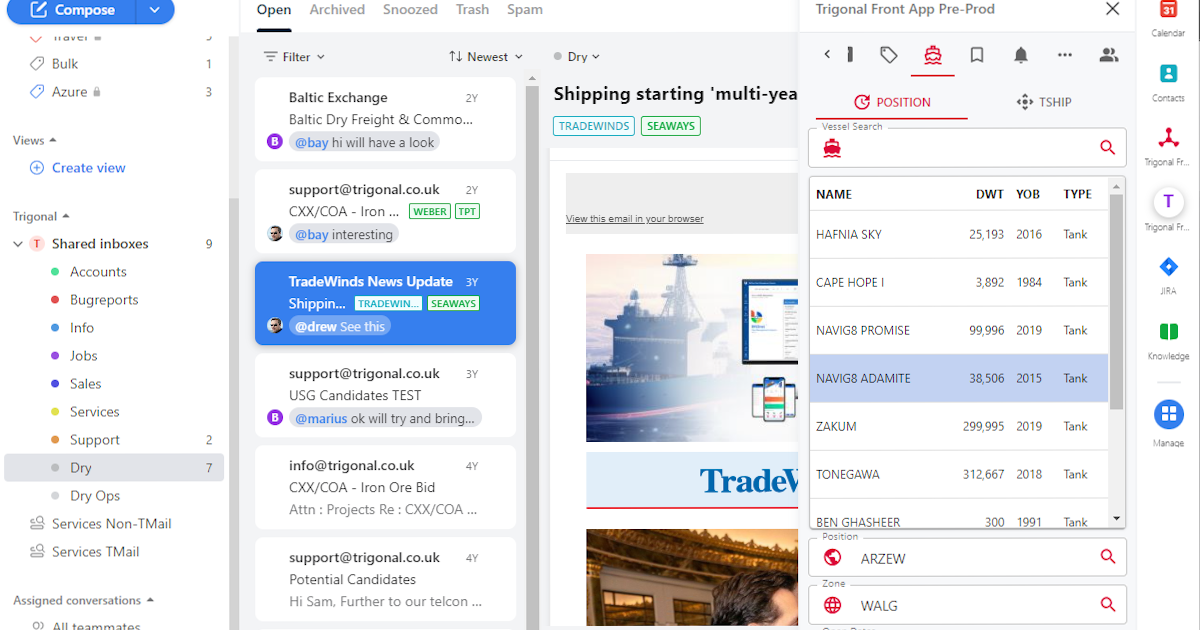This screenshot has height=630, width=1200.
Task: Open the bell notifications icon
Action: (x=1021, y=55)
